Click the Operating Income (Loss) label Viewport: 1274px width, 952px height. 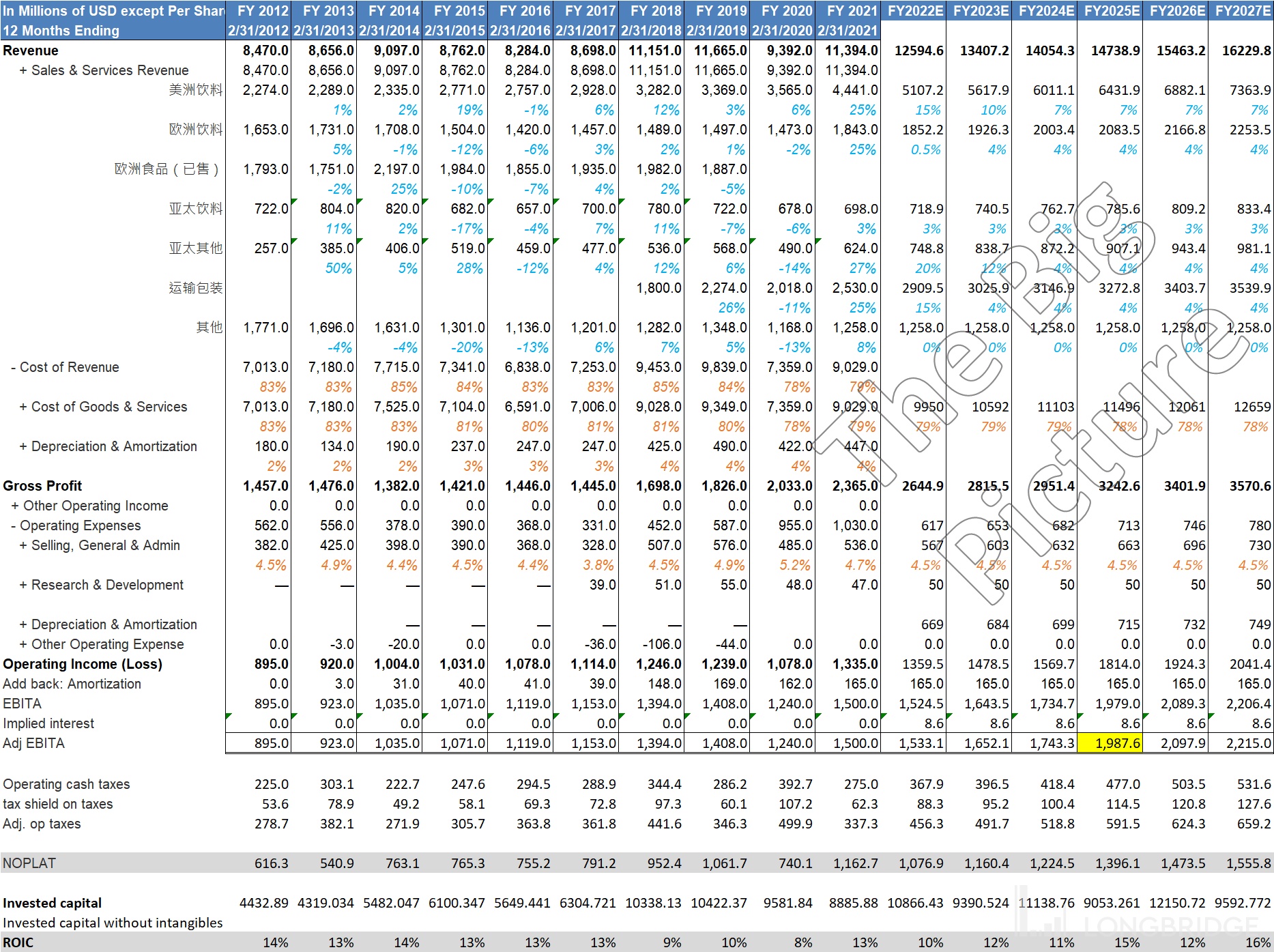(x=82, y=664)
